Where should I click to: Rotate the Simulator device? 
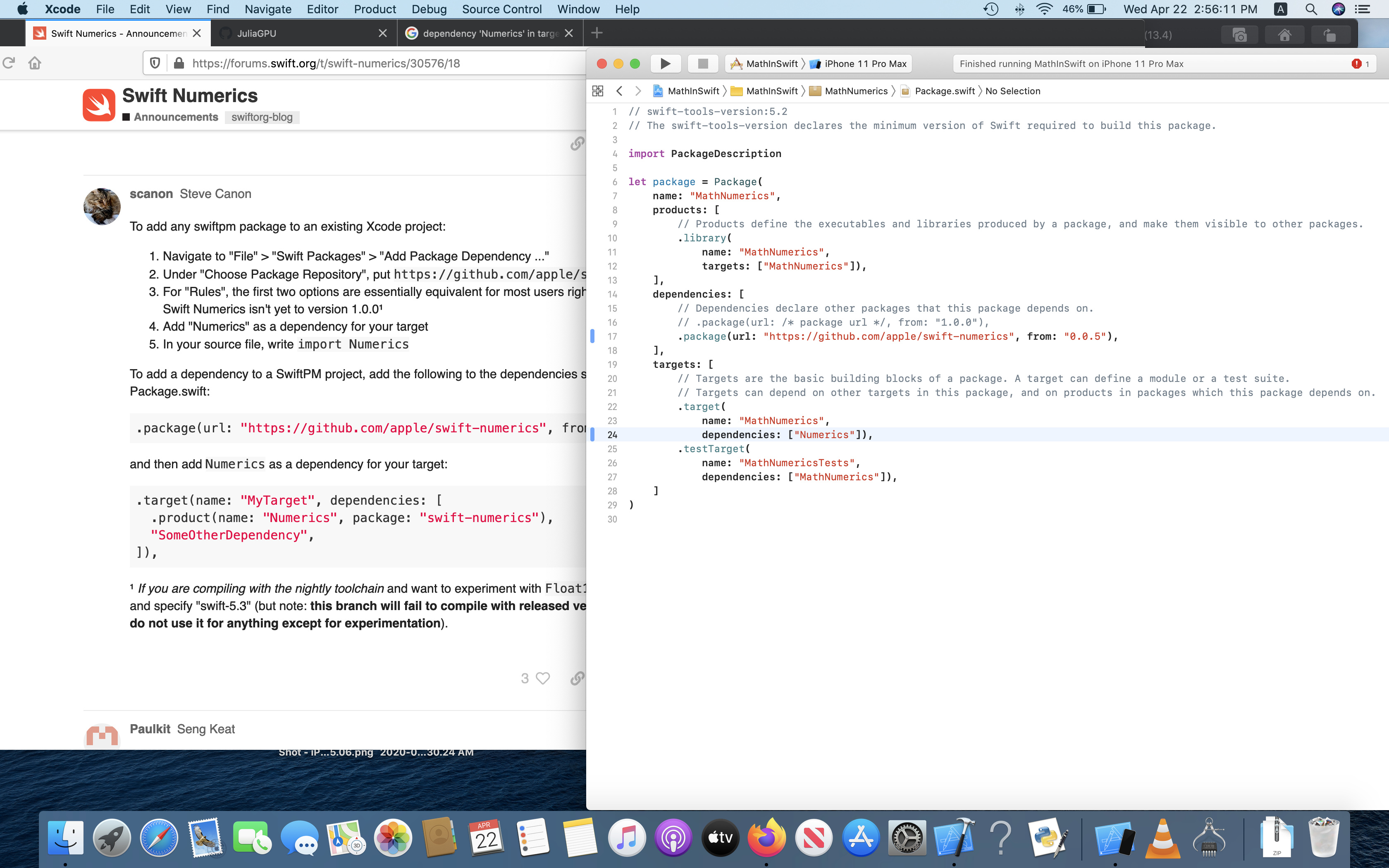tap(1330, 35)
